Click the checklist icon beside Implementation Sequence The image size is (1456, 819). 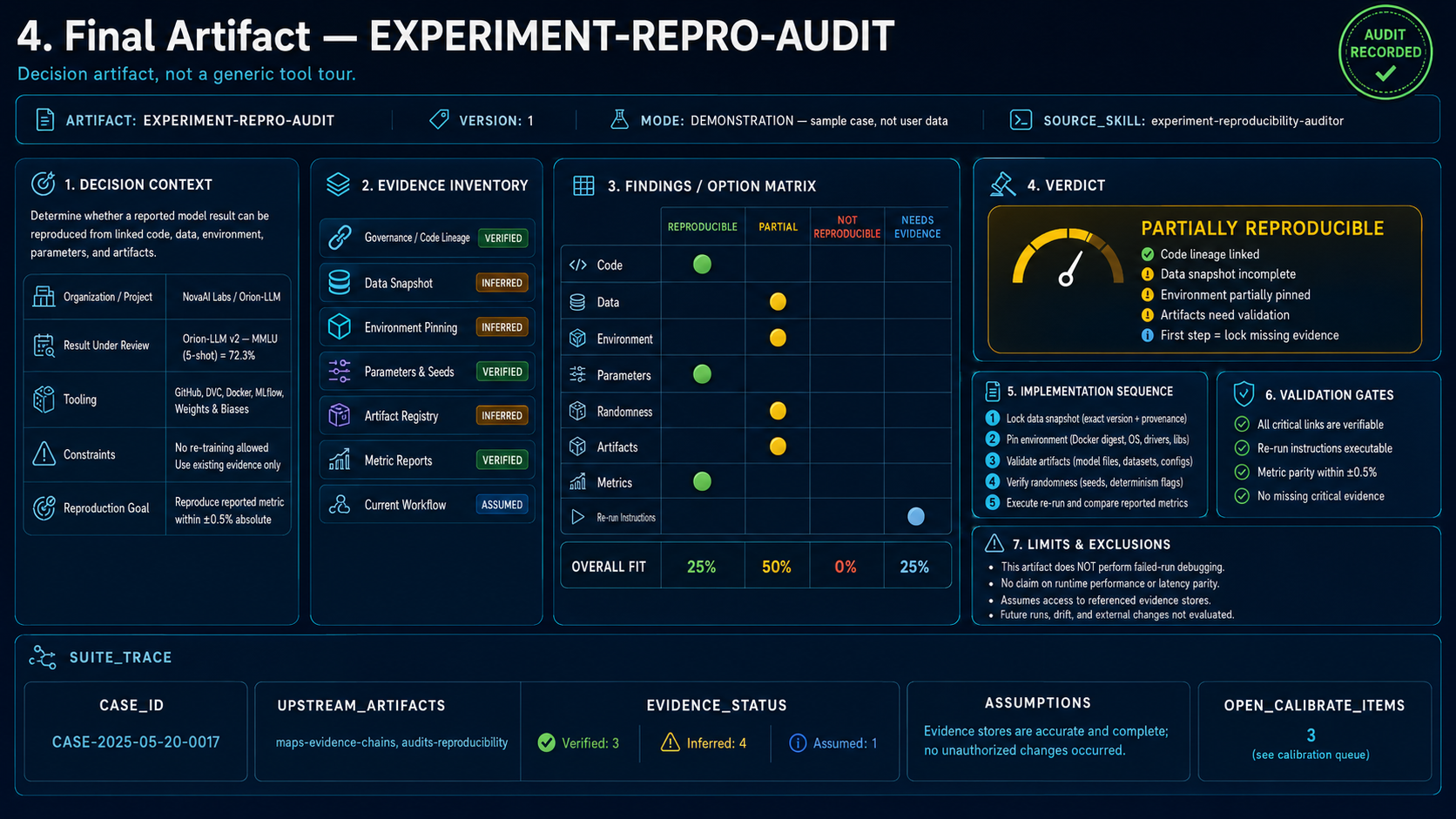(x=992, y=392)
